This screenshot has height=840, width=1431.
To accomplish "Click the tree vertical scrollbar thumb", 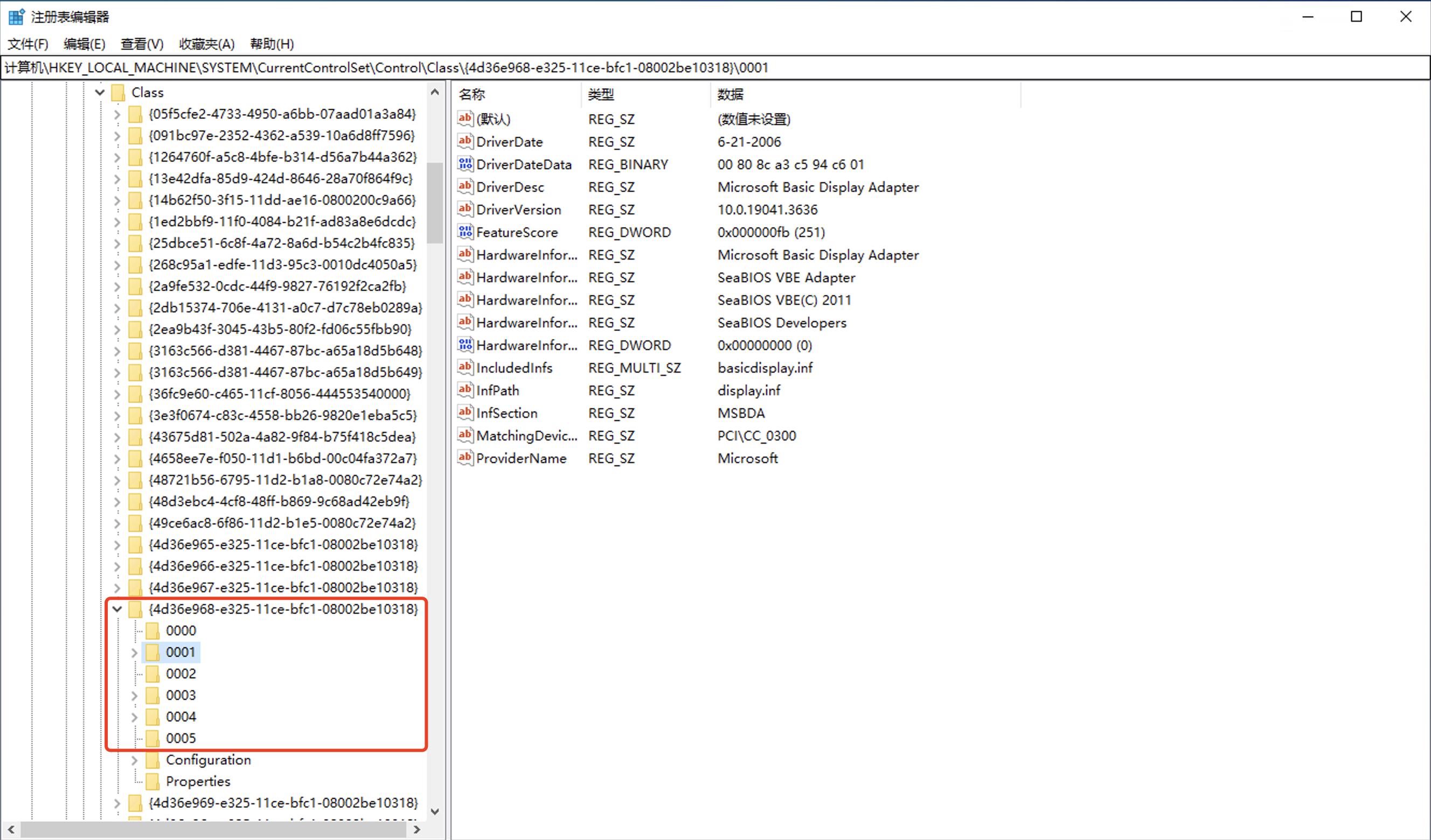I will [x=435, y=202].
